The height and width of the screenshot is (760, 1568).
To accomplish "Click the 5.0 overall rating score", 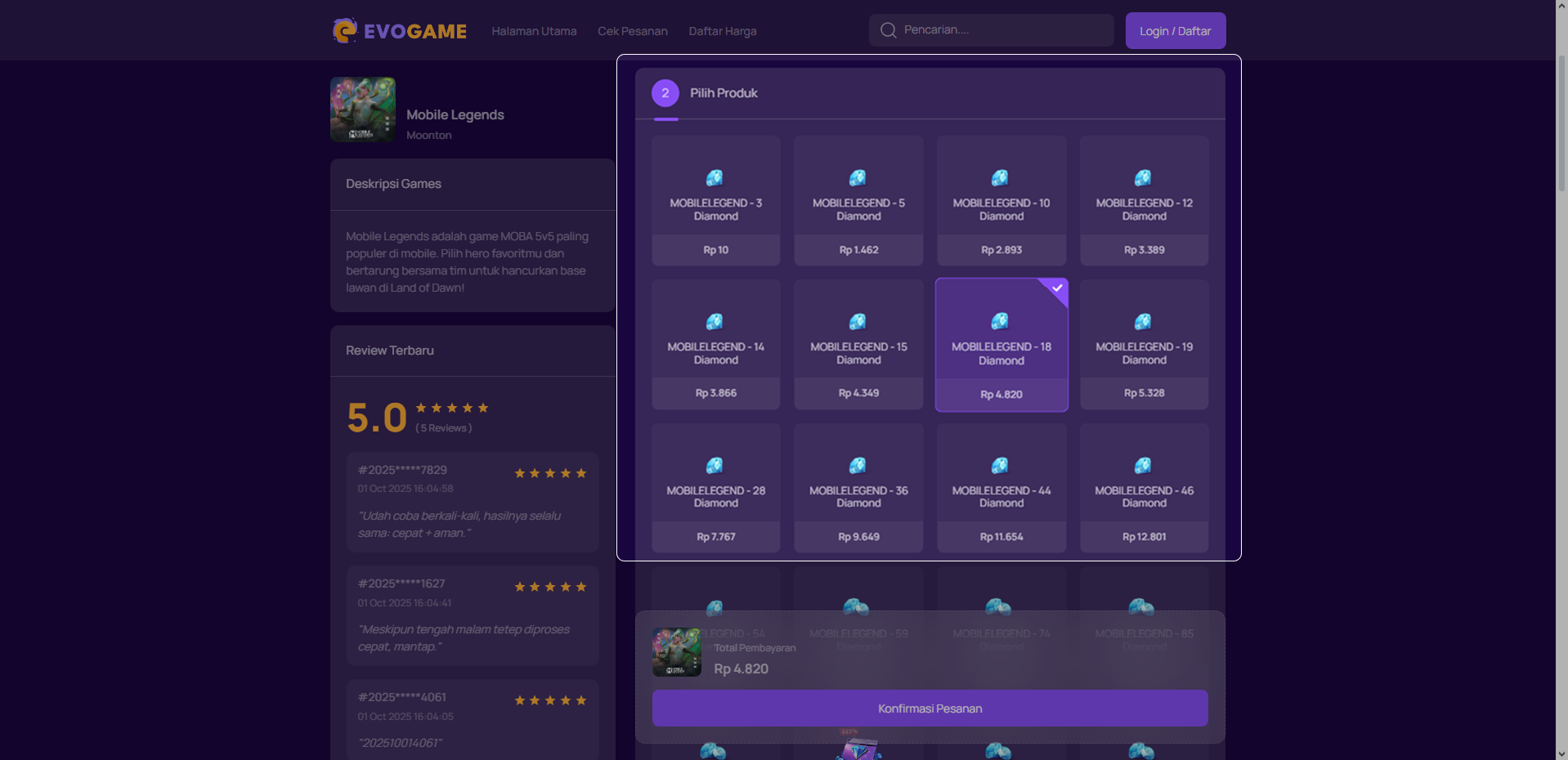I will pos(377,418).
